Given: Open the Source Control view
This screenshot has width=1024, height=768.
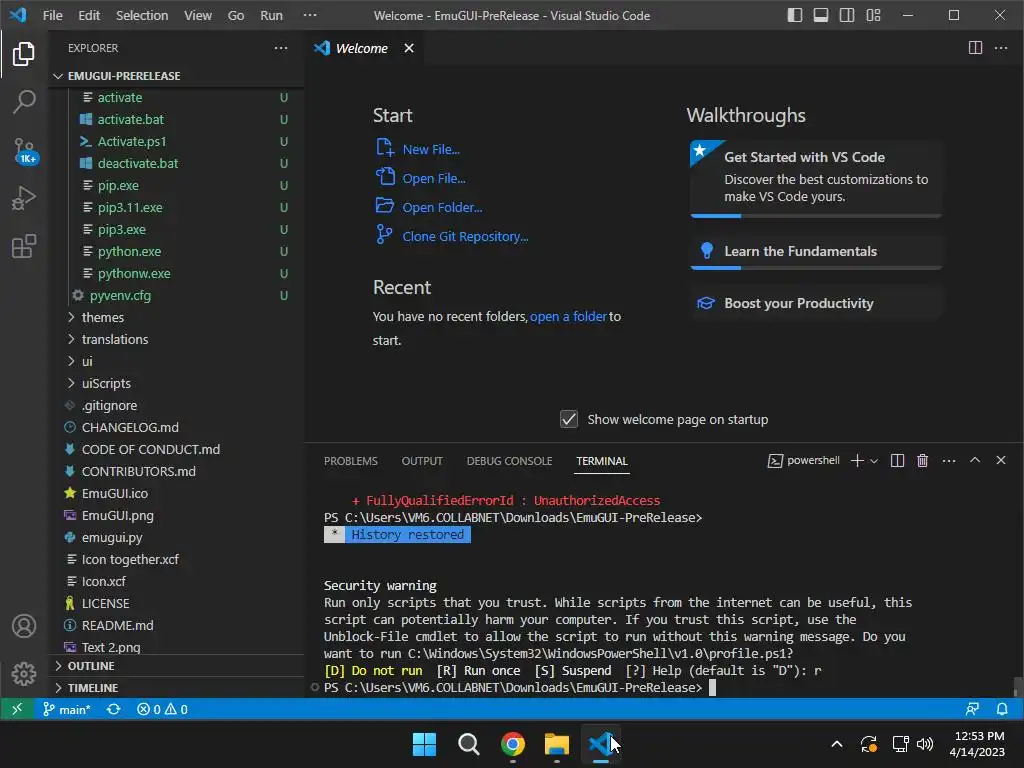Looking at the screenshot, I should pyautogui.click(x=25, y=151).
